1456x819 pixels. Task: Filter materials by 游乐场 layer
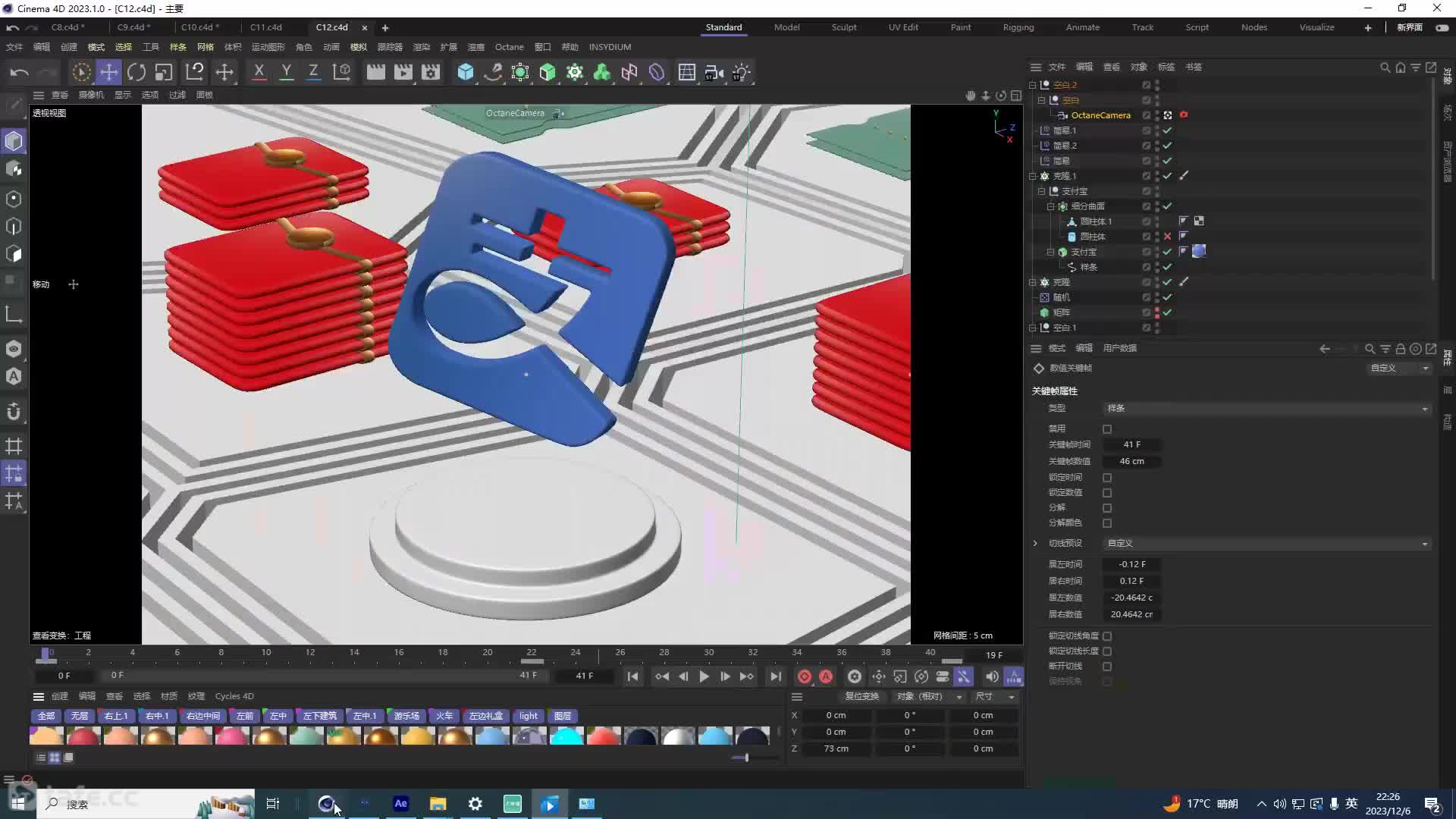coord(406,717)
